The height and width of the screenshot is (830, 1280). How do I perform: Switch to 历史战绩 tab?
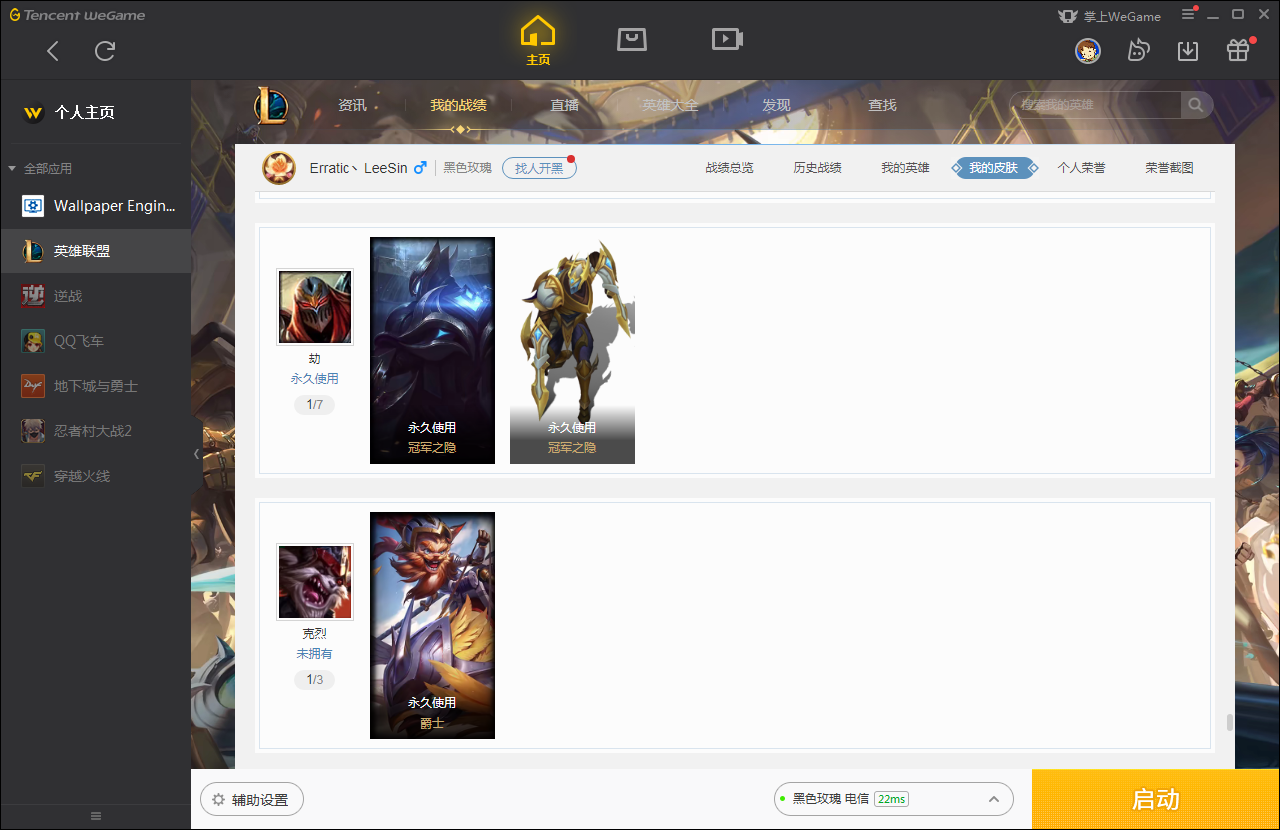tap(817, 168)
